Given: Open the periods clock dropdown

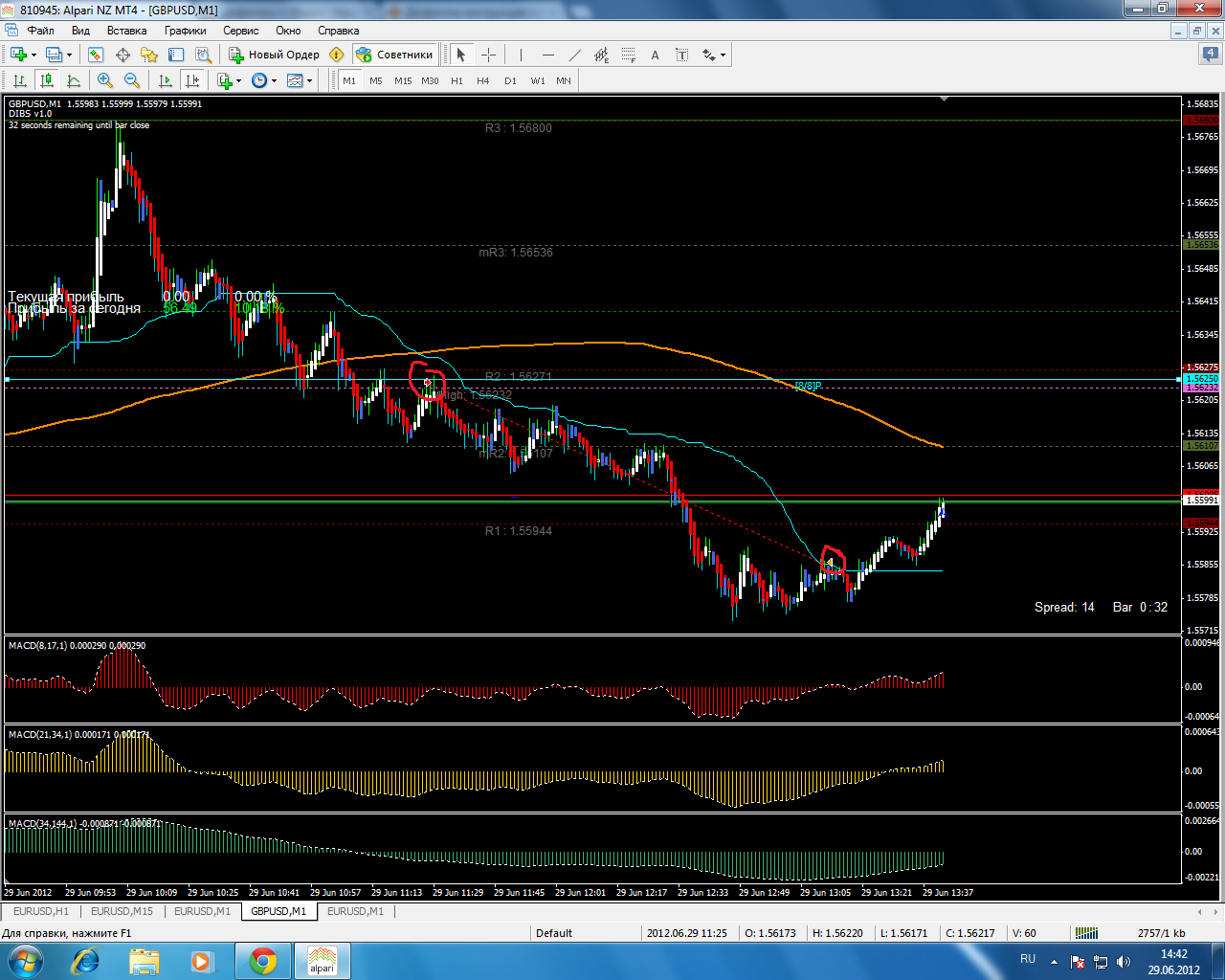Looking at the screenshot, I should tap(274, 80).
